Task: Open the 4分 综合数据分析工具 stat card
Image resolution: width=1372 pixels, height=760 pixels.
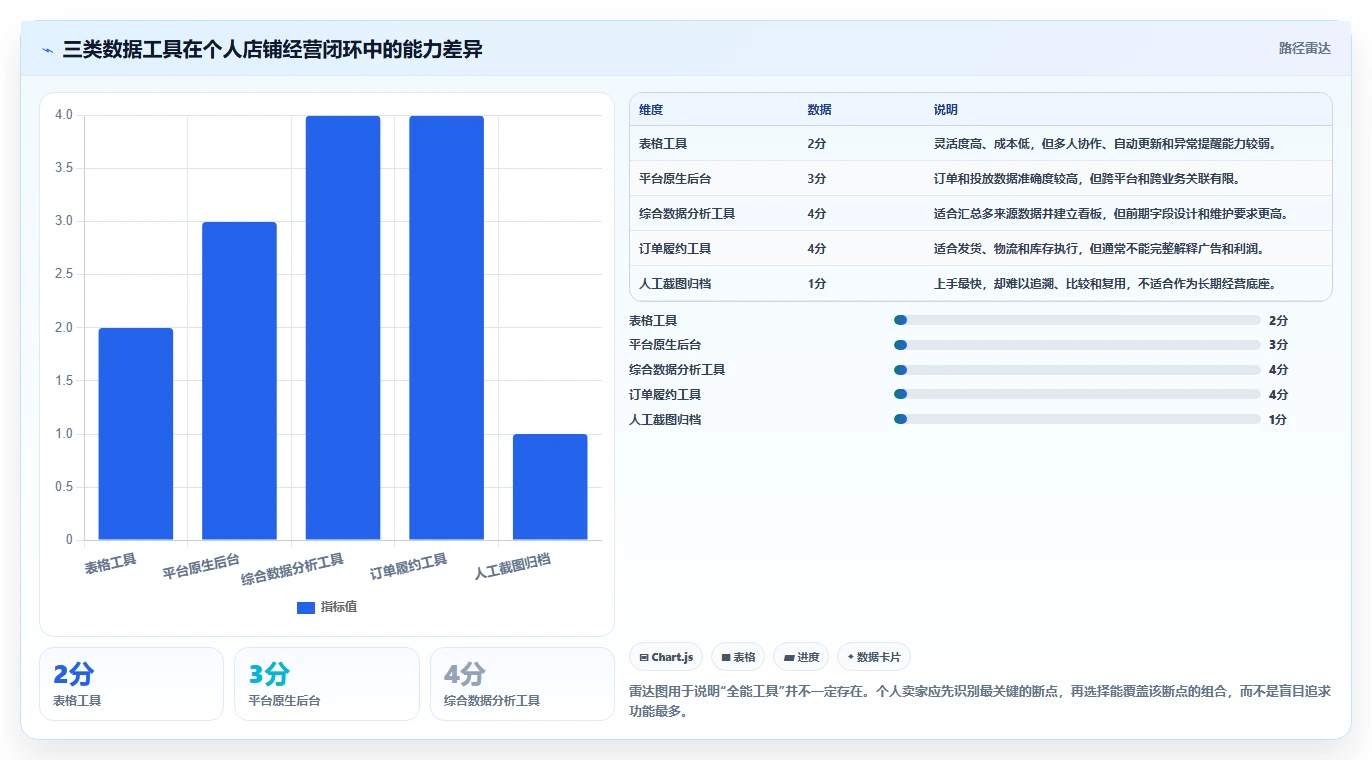Action: (522, 684)
